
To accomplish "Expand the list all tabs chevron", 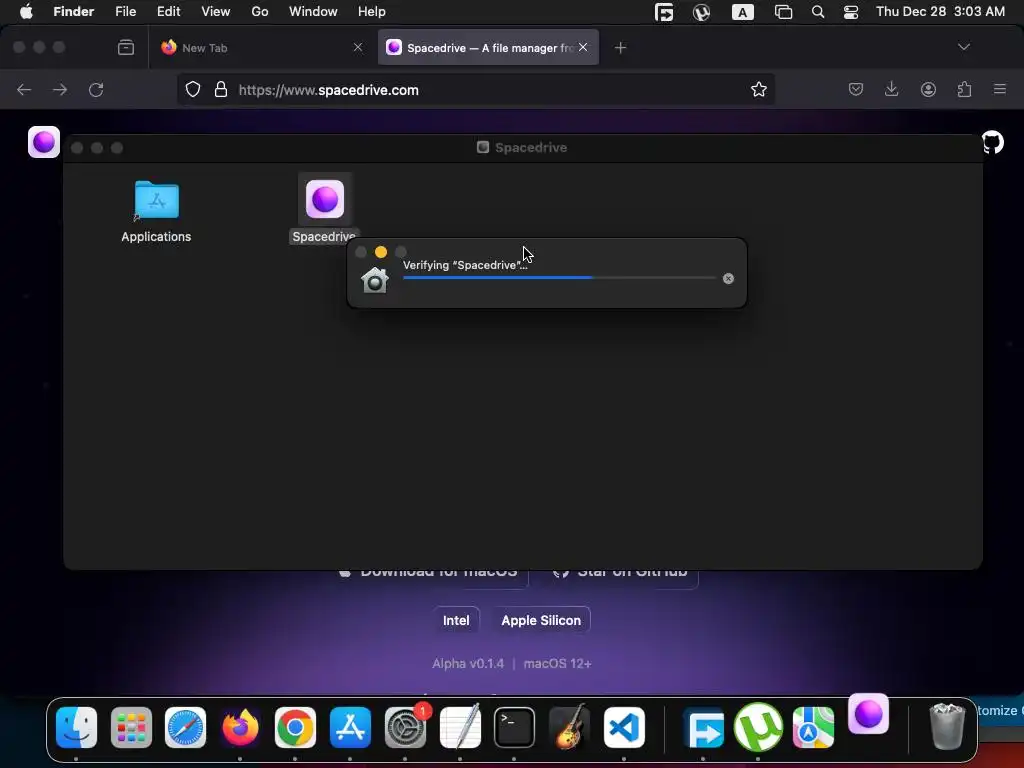I will pos(963,47).
